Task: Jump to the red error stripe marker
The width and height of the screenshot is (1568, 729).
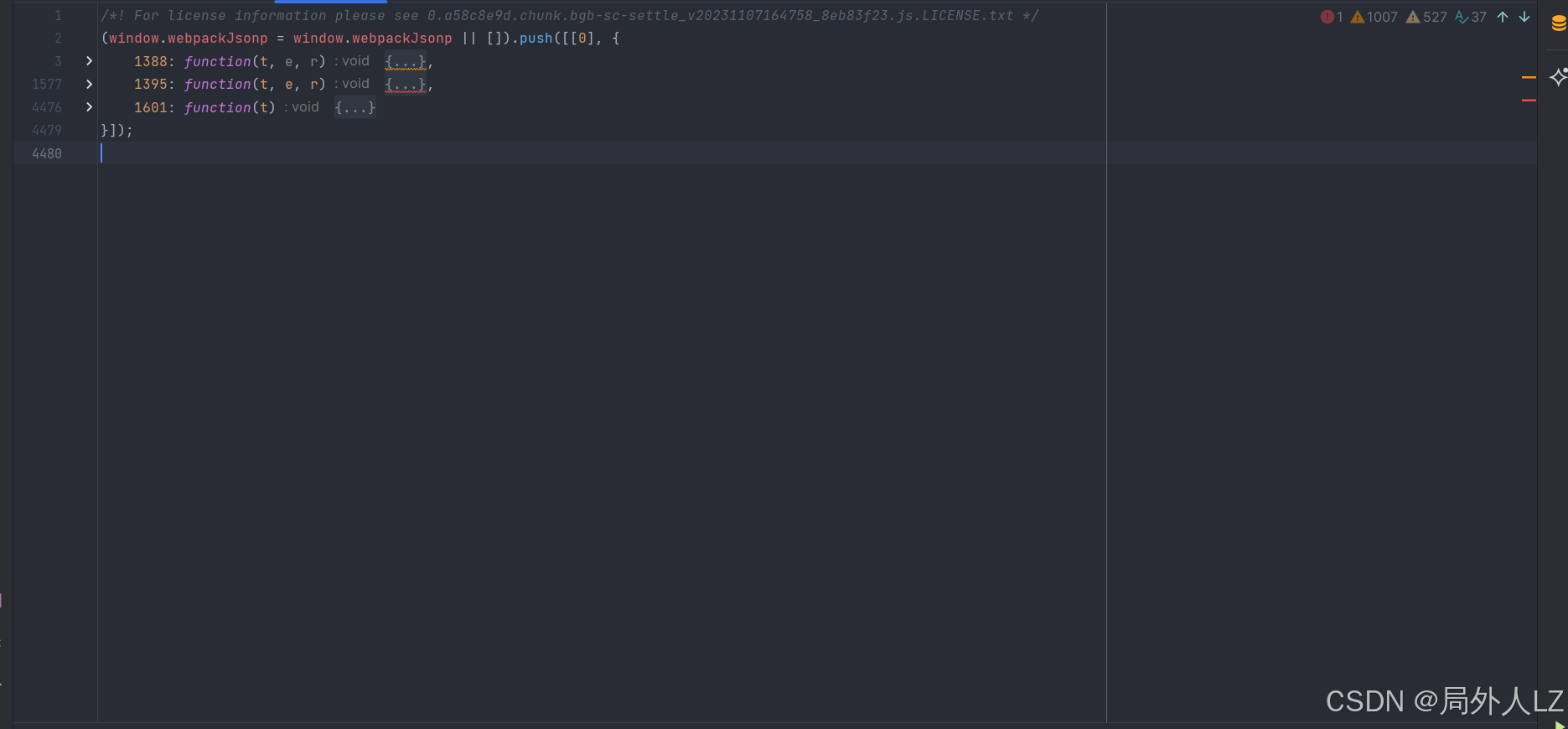Action: point(1529,101)
